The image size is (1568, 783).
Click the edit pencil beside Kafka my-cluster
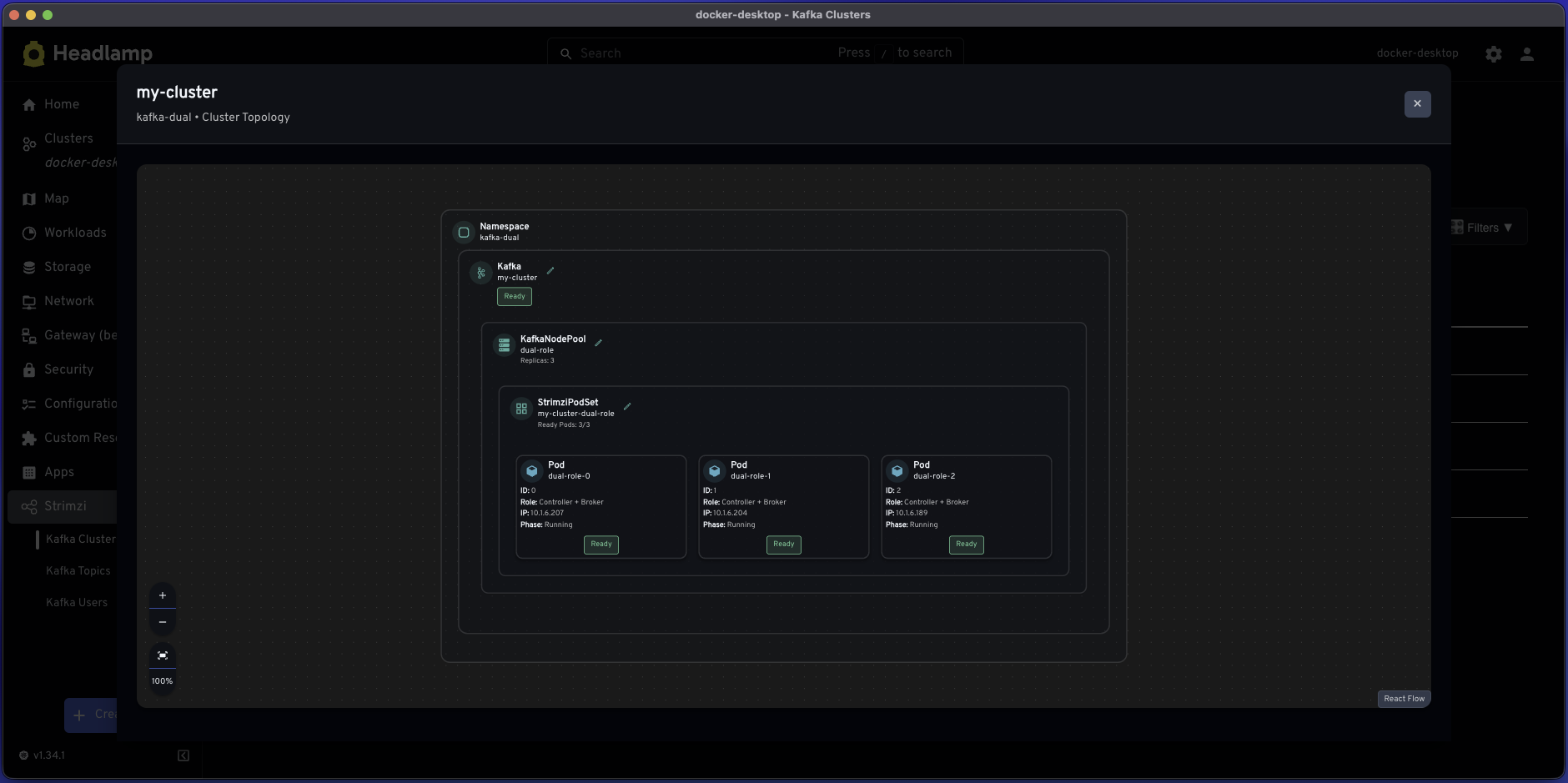(x=550, y=271)
